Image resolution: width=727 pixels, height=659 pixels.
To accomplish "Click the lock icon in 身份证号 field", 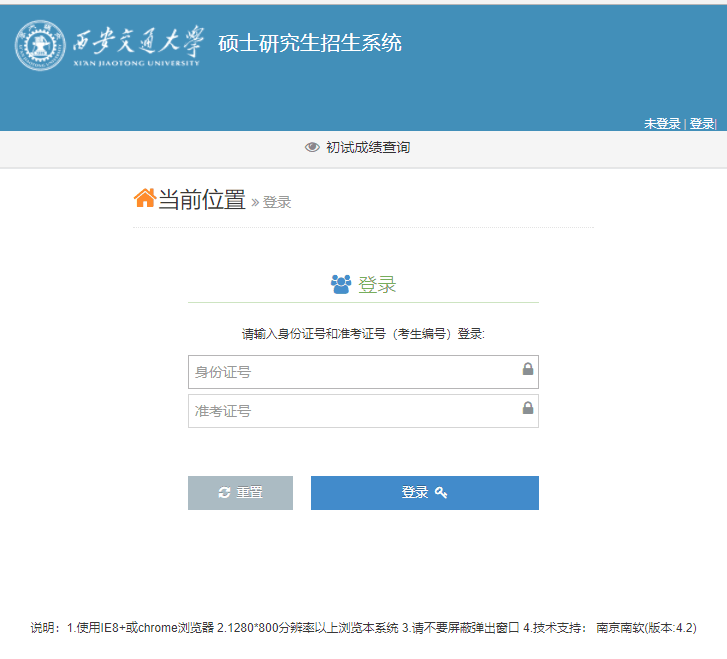I will coord(527,370).
